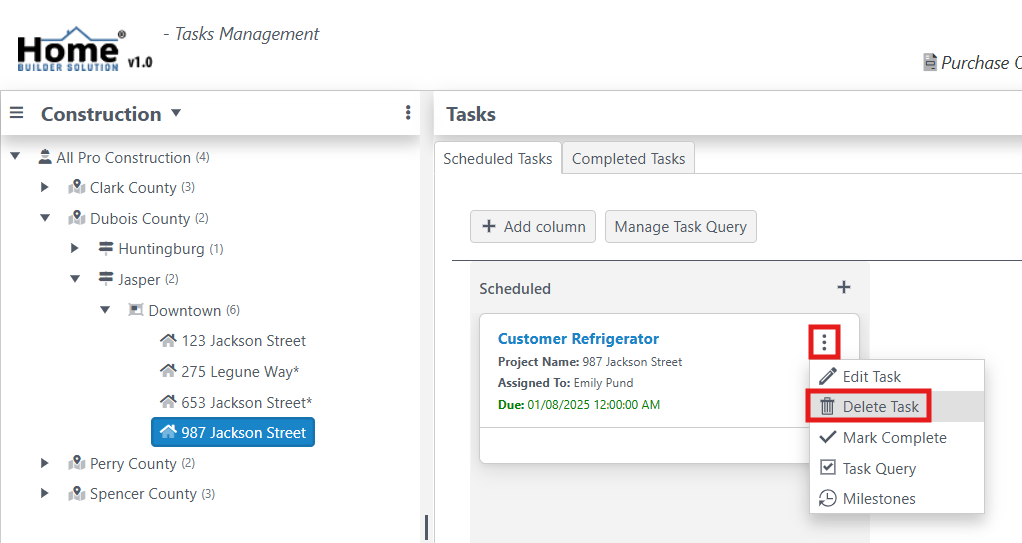Open the Construction panel vertical dots menu

click(408, 113)
